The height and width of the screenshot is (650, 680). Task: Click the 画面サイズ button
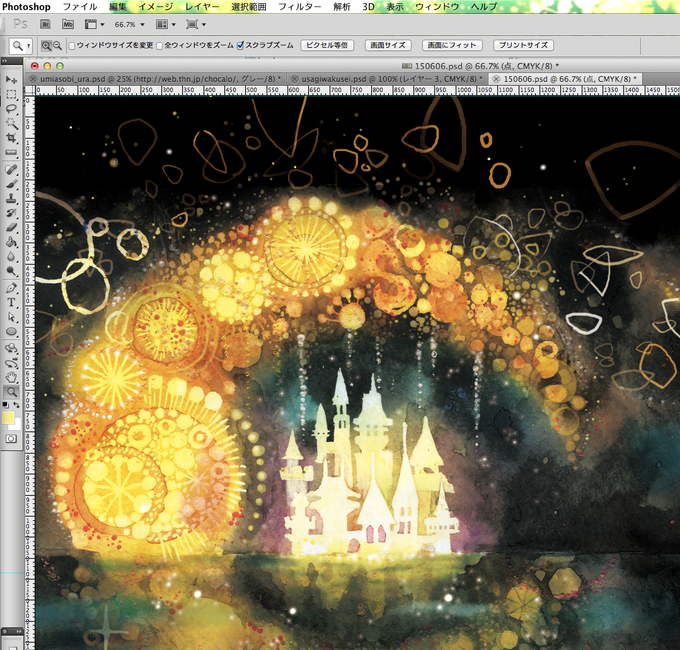(388, 45)
